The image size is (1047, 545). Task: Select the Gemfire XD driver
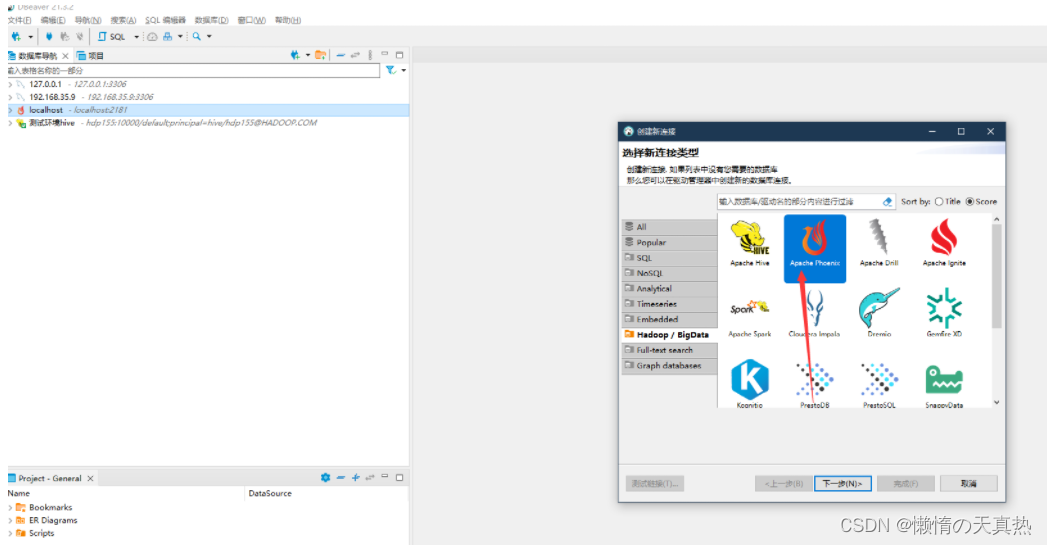point(944,313)
